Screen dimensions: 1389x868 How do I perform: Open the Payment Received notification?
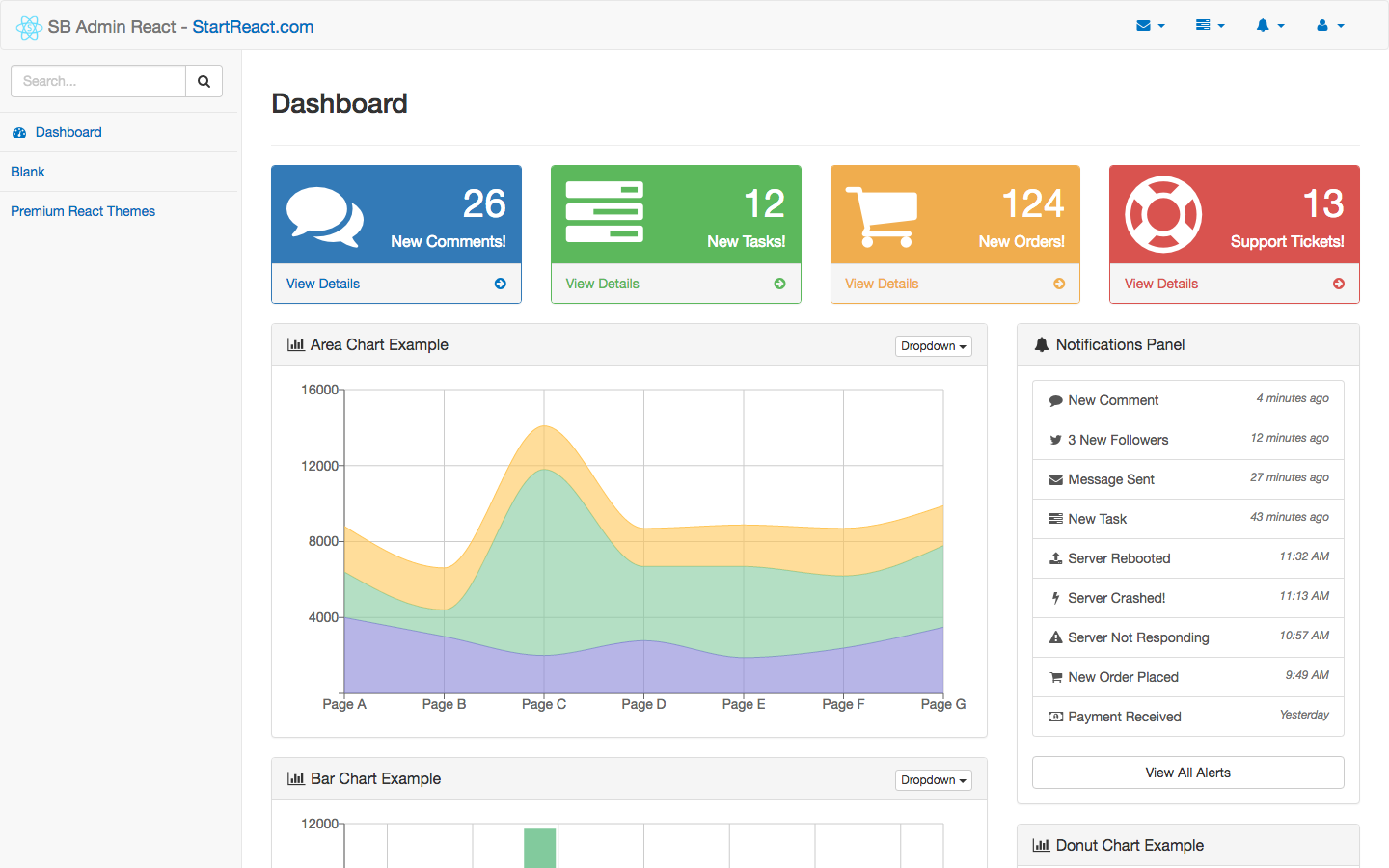tap(1188, 717)
